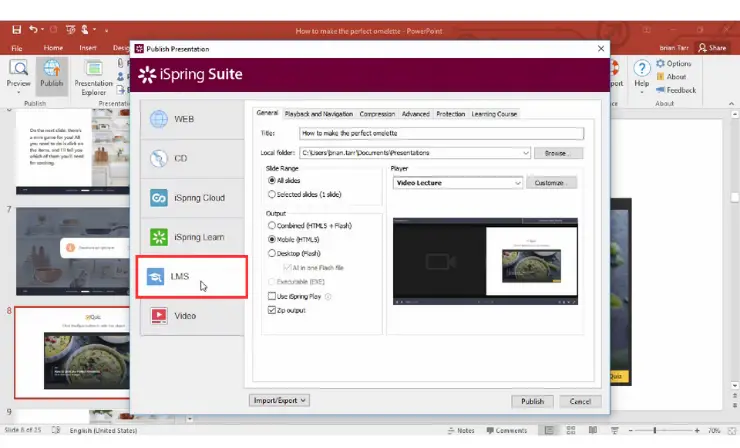
Task: Select the iSpring Cloud destination
Action: click(192, 198)
